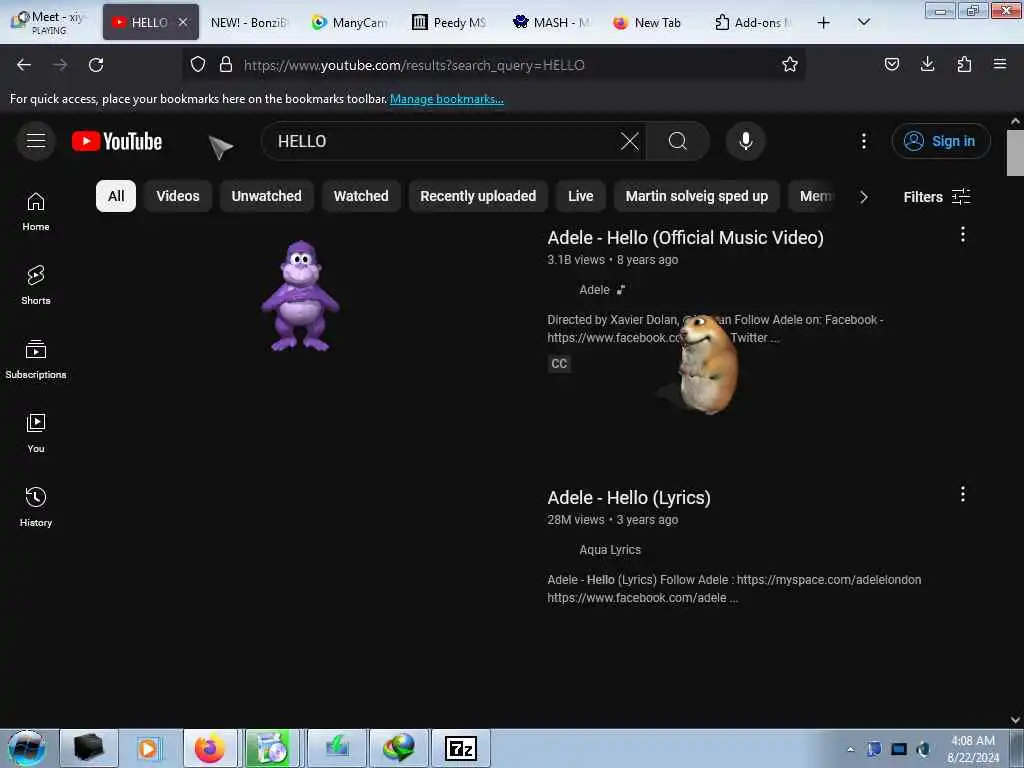Viewport: 1024px width, 768px height.
Task: Switch to the NEW! - BonziBuddy tab
Action: point(249,22)
